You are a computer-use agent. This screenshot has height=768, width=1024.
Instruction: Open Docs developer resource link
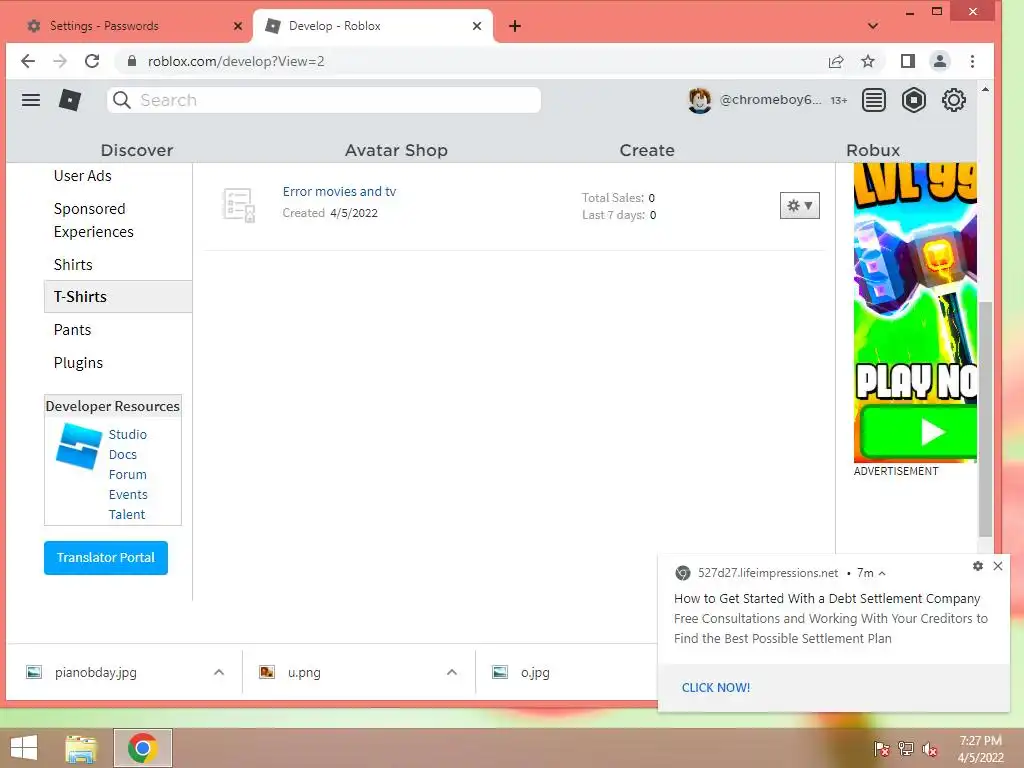point(123,455)
